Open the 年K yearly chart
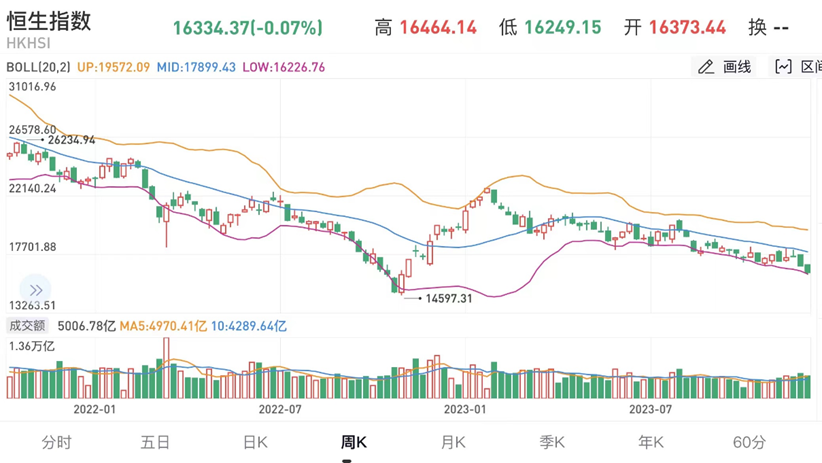This screenshot has height=463, width=822. (651, 442)
